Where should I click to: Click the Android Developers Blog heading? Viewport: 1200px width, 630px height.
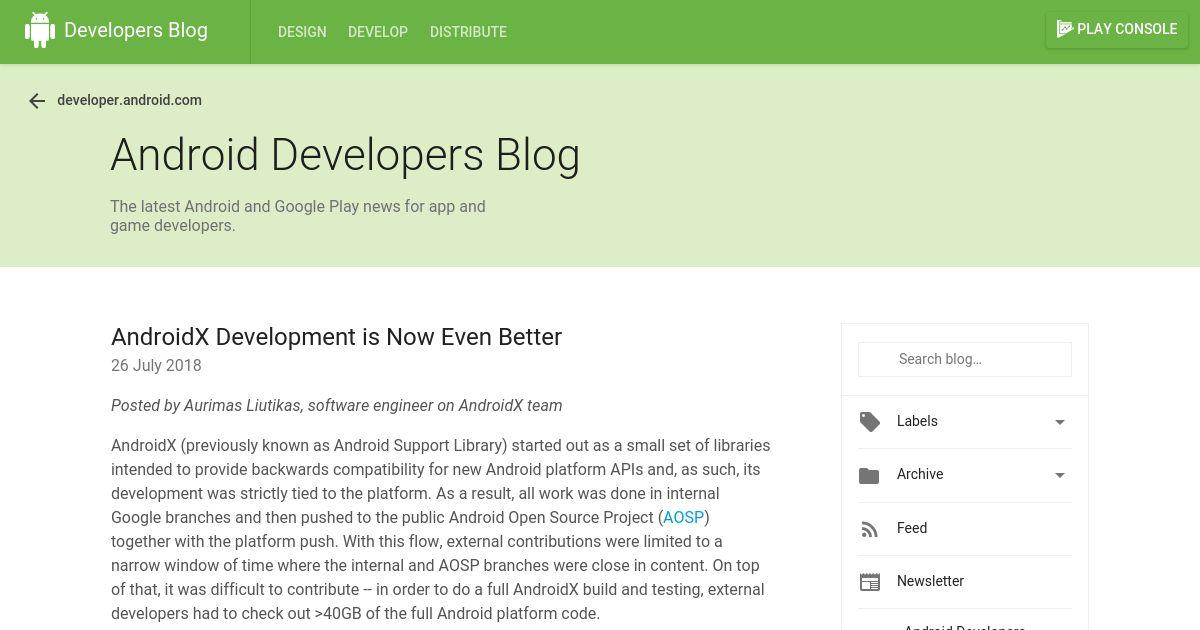(x=345, y=155)
